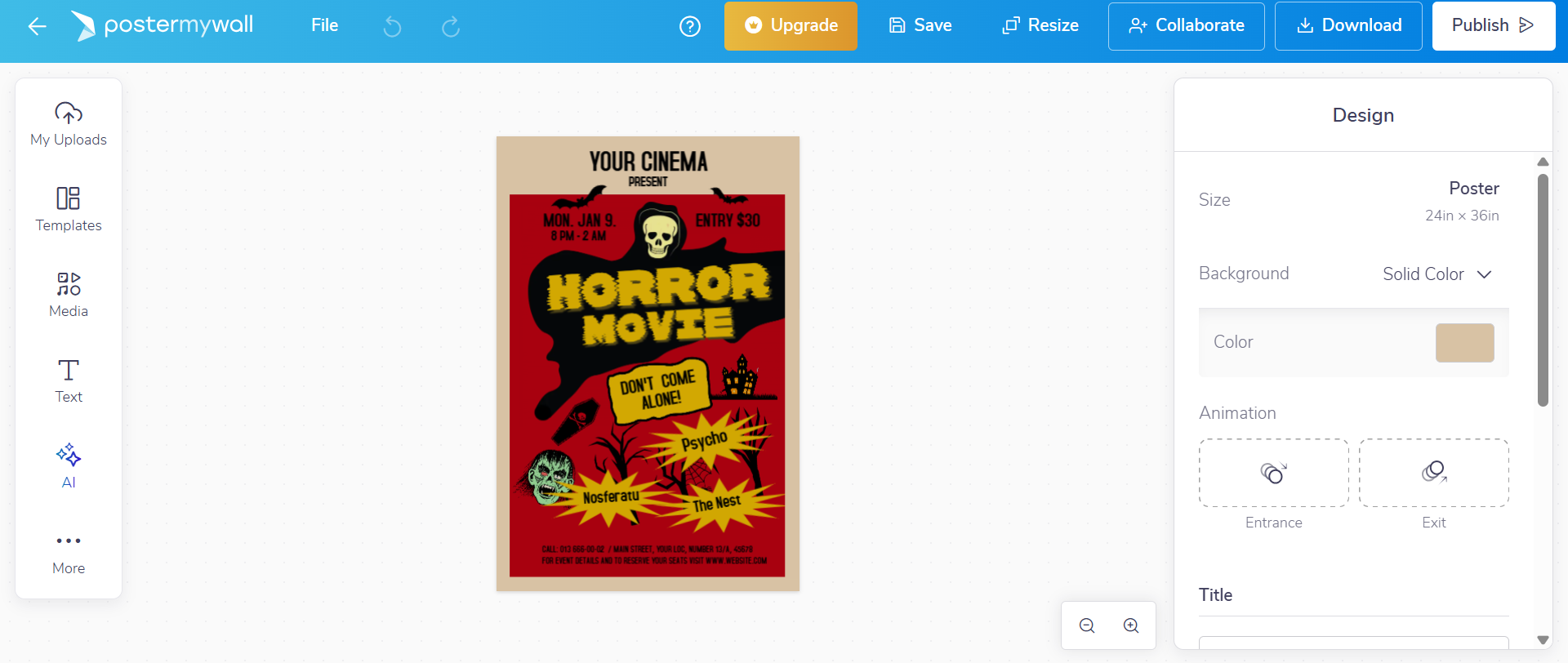Click the Upgrade button
Screen dimensions: 1568x663
(x=791, y=25)
